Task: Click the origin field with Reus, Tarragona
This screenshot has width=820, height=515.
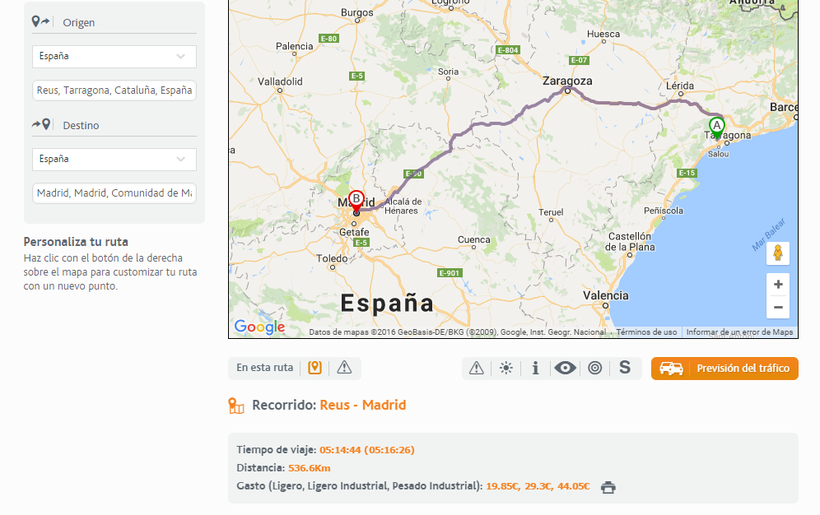Action: 114,90
